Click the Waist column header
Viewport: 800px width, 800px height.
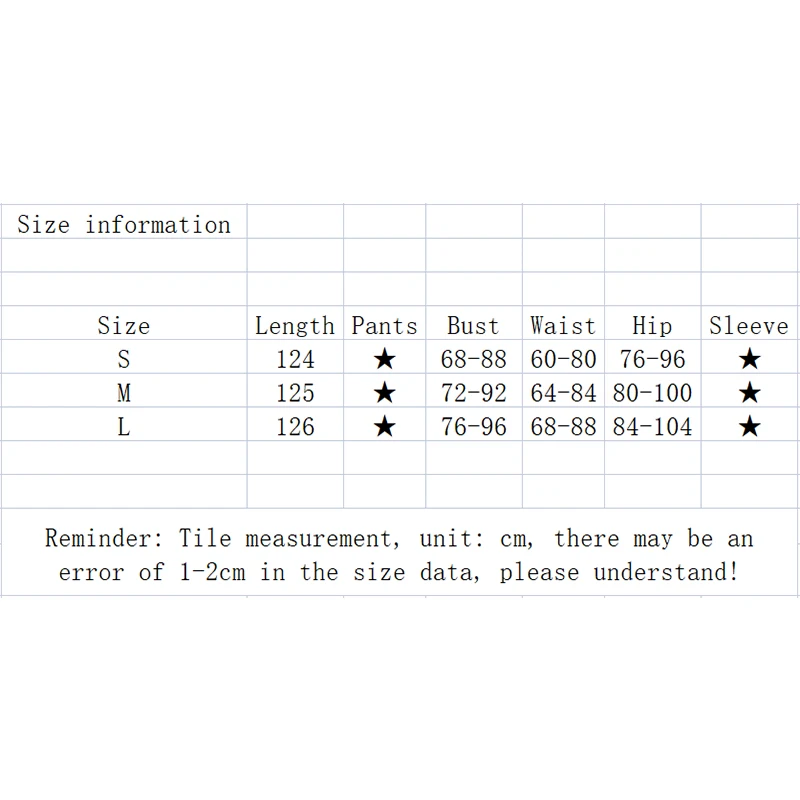point(563,326)
